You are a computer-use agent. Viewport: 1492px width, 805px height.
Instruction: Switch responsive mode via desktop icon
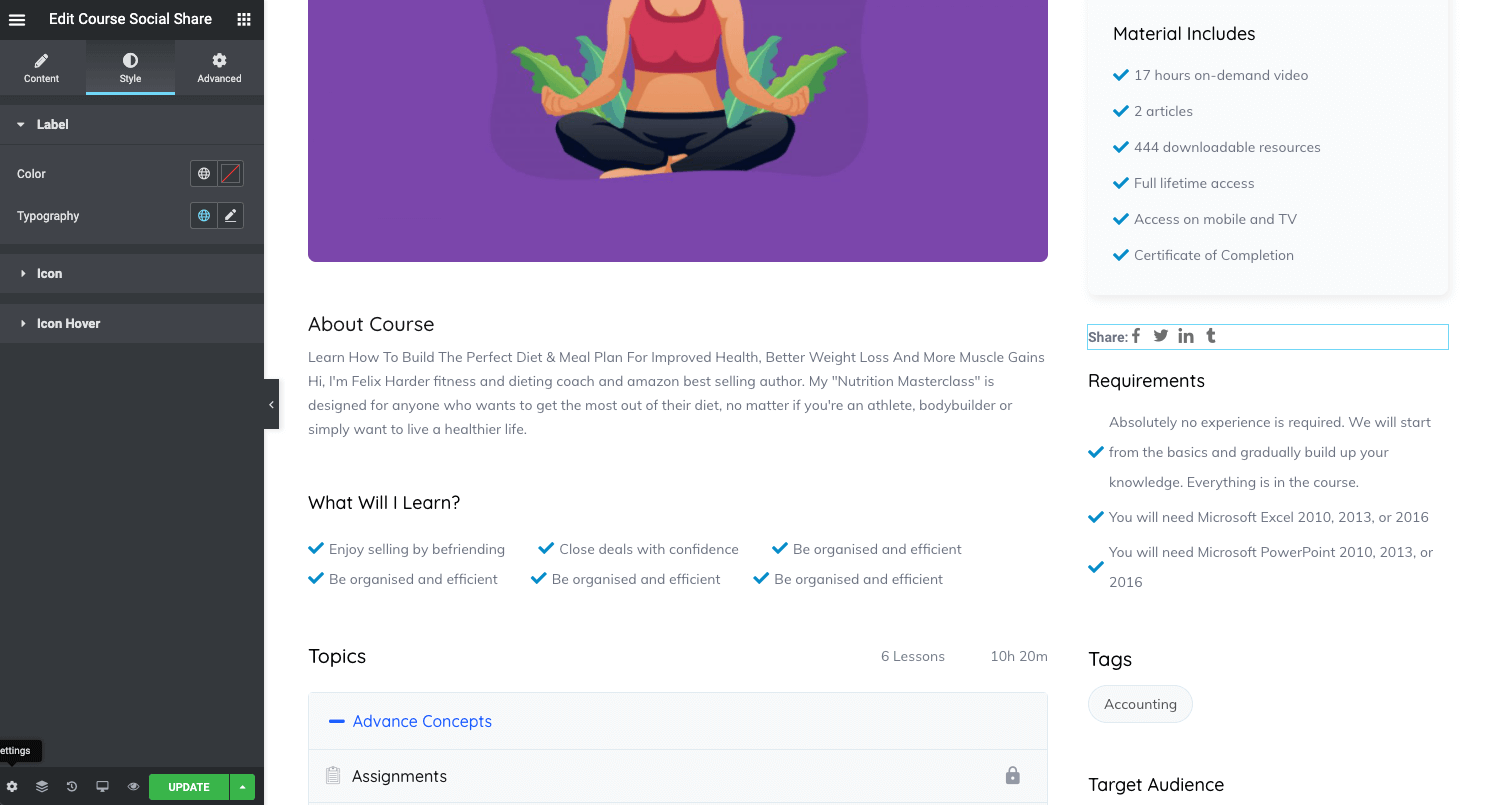pos(102,787)
